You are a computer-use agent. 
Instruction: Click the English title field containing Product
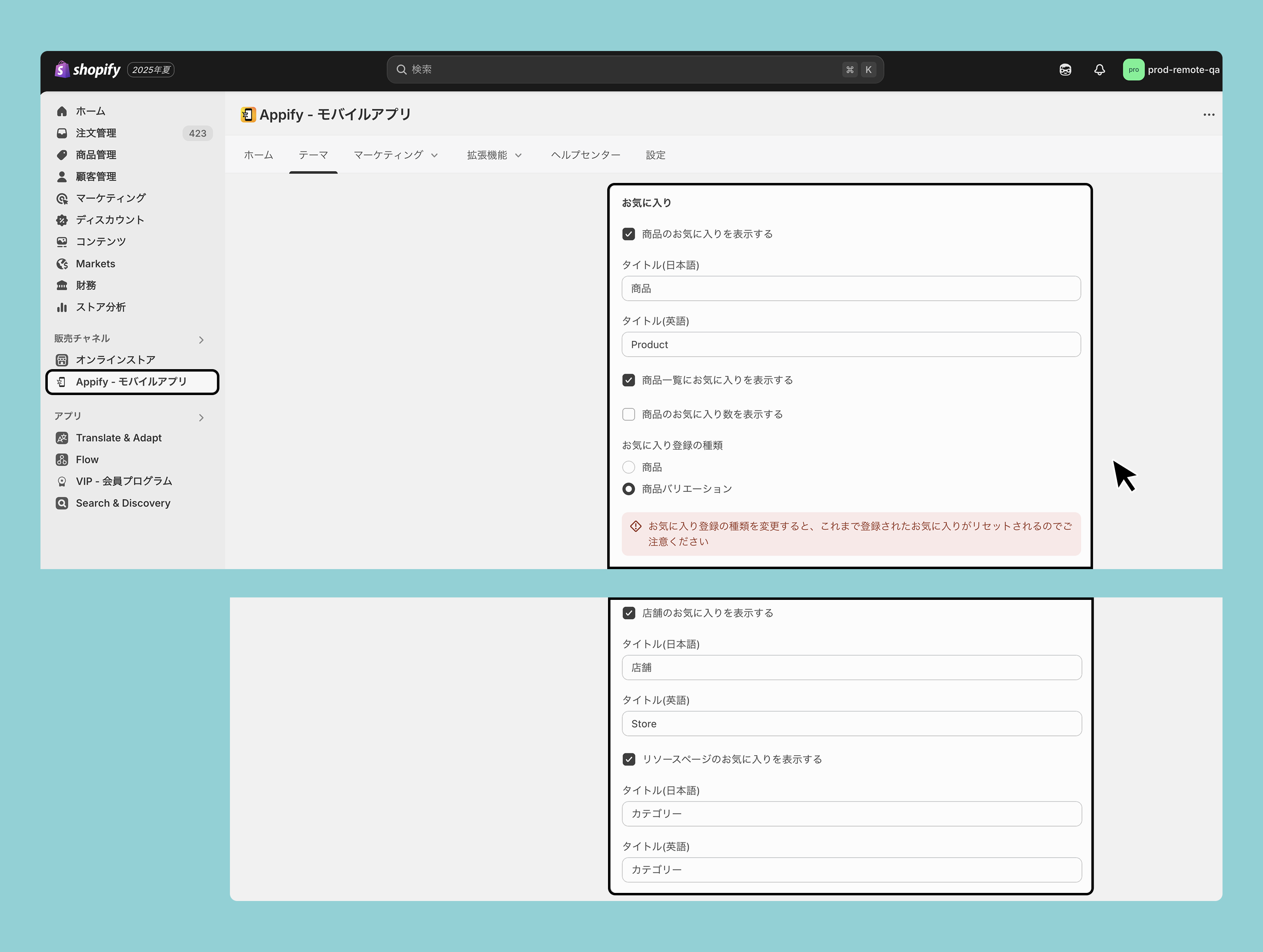point(851,345)
